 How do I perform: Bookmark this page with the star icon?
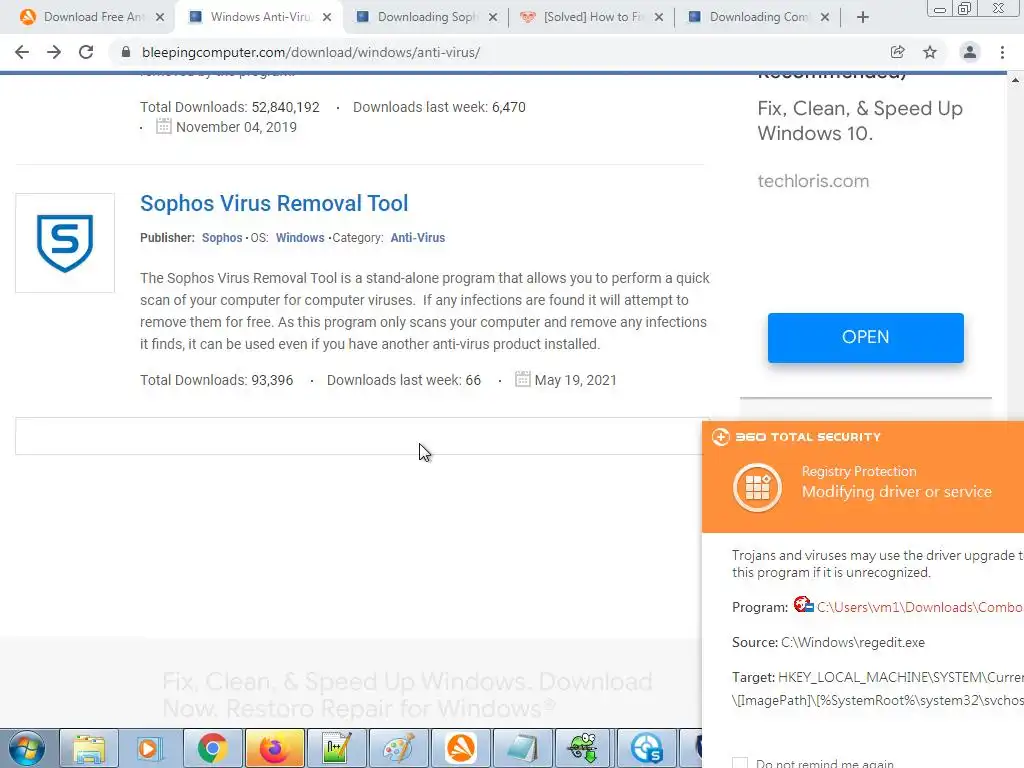pyautogui.click(x=930, y=52)
